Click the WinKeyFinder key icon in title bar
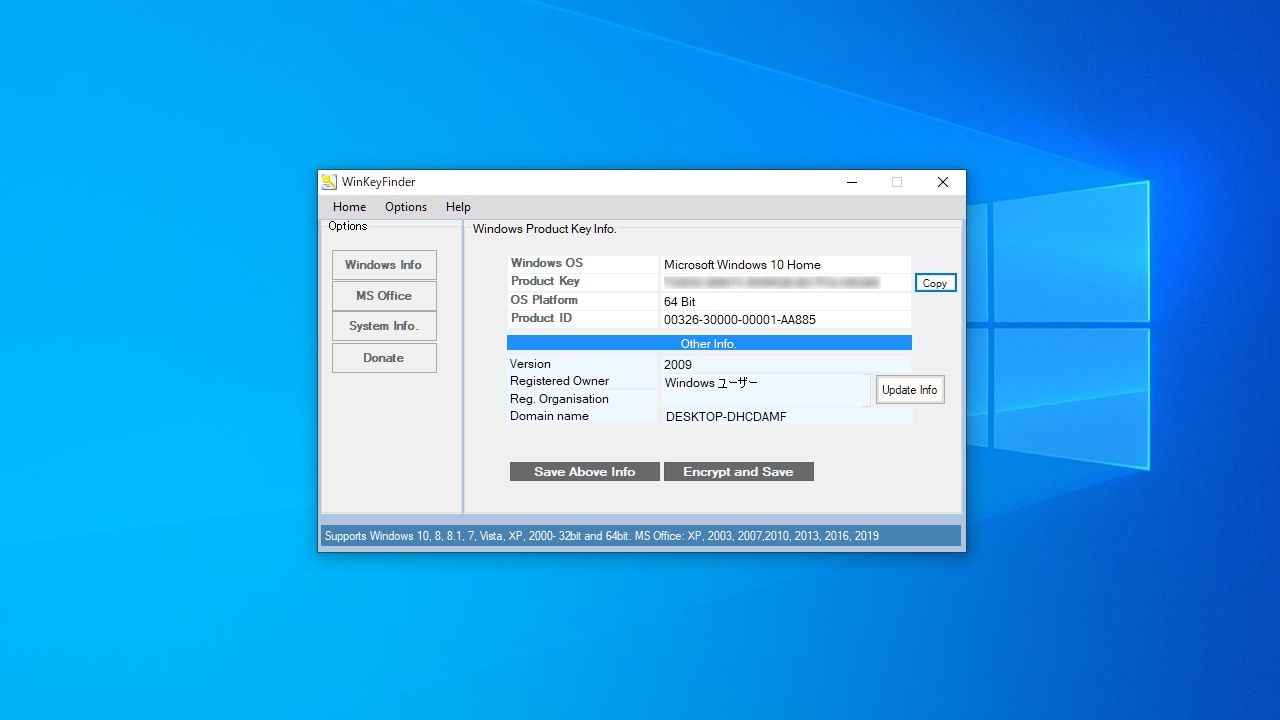 tap(329, 182)
